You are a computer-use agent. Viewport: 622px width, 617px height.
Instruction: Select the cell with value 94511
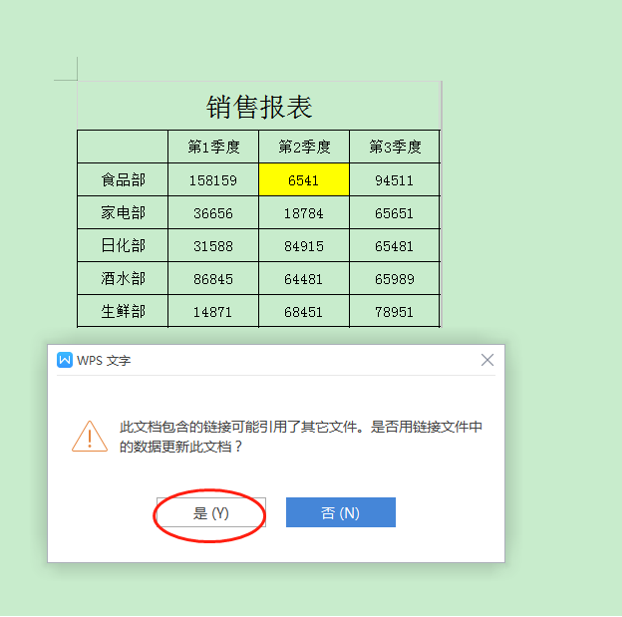[x=395, y=180]
